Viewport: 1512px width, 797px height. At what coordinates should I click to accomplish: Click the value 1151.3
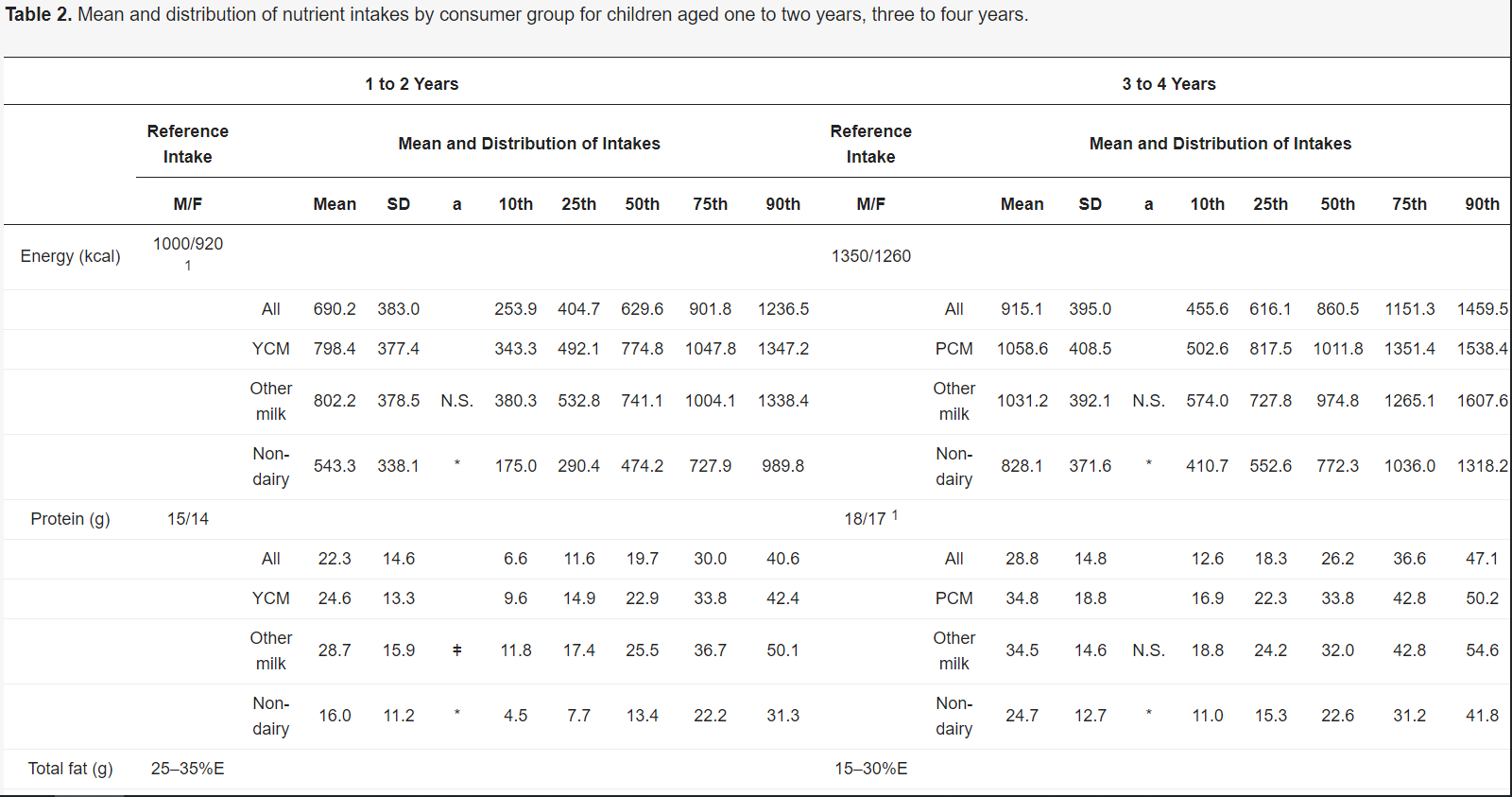1410,309
